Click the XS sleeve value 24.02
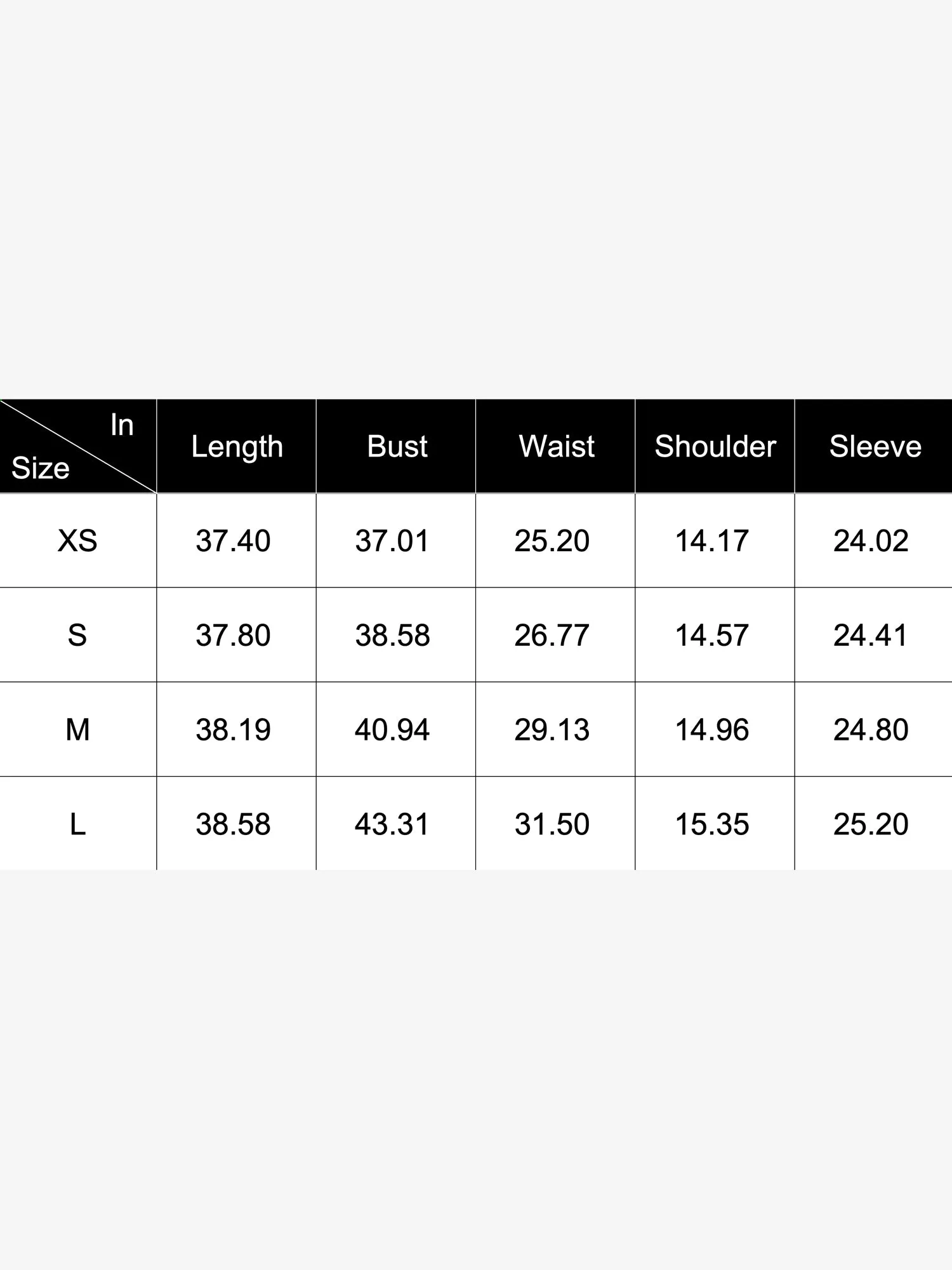Viewport: 952px width, 1270px height. click(871, 541)
